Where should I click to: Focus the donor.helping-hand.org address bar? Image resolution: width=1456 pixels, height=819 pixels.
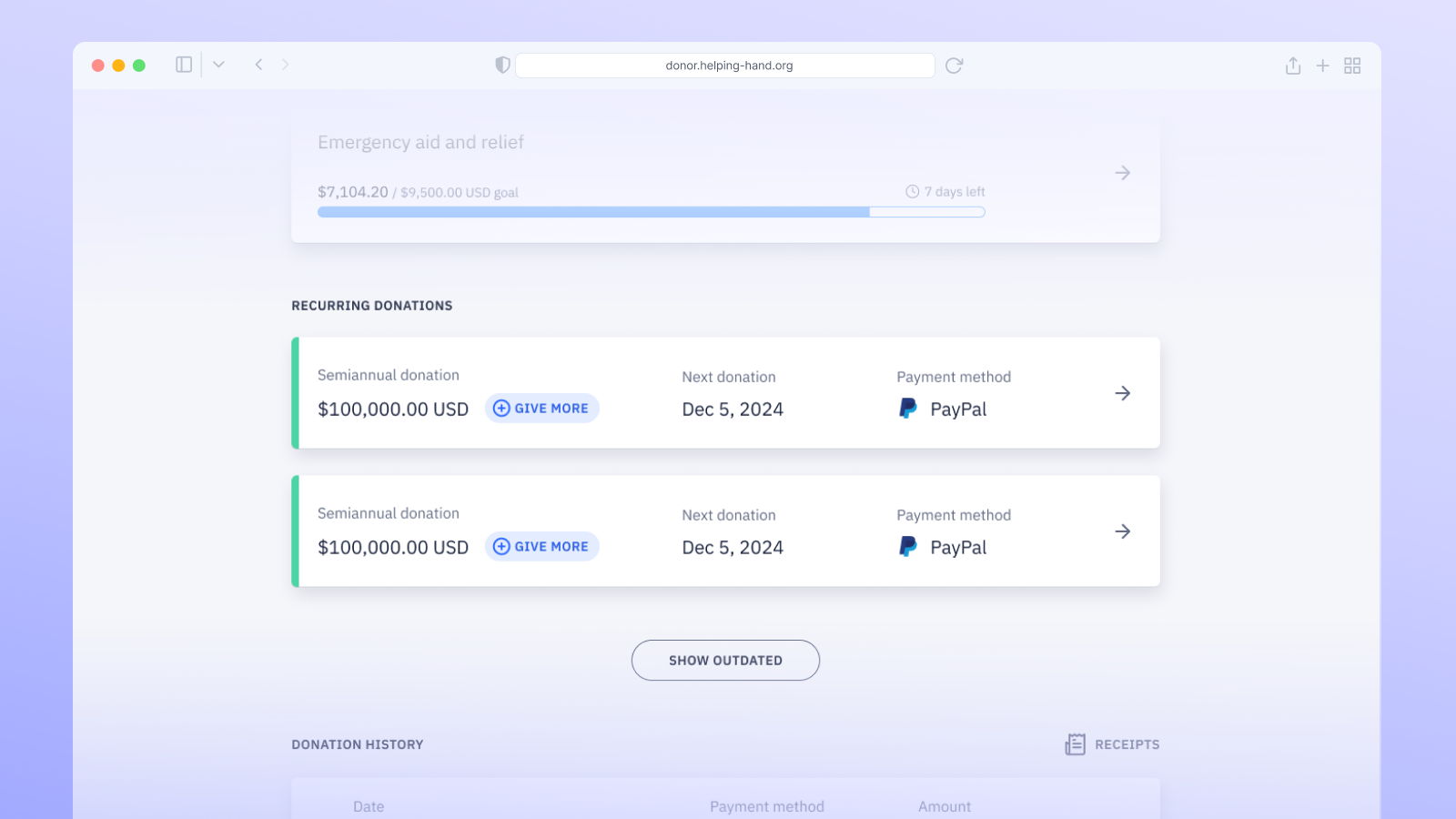pyautogui.click(x=728, y=66)
